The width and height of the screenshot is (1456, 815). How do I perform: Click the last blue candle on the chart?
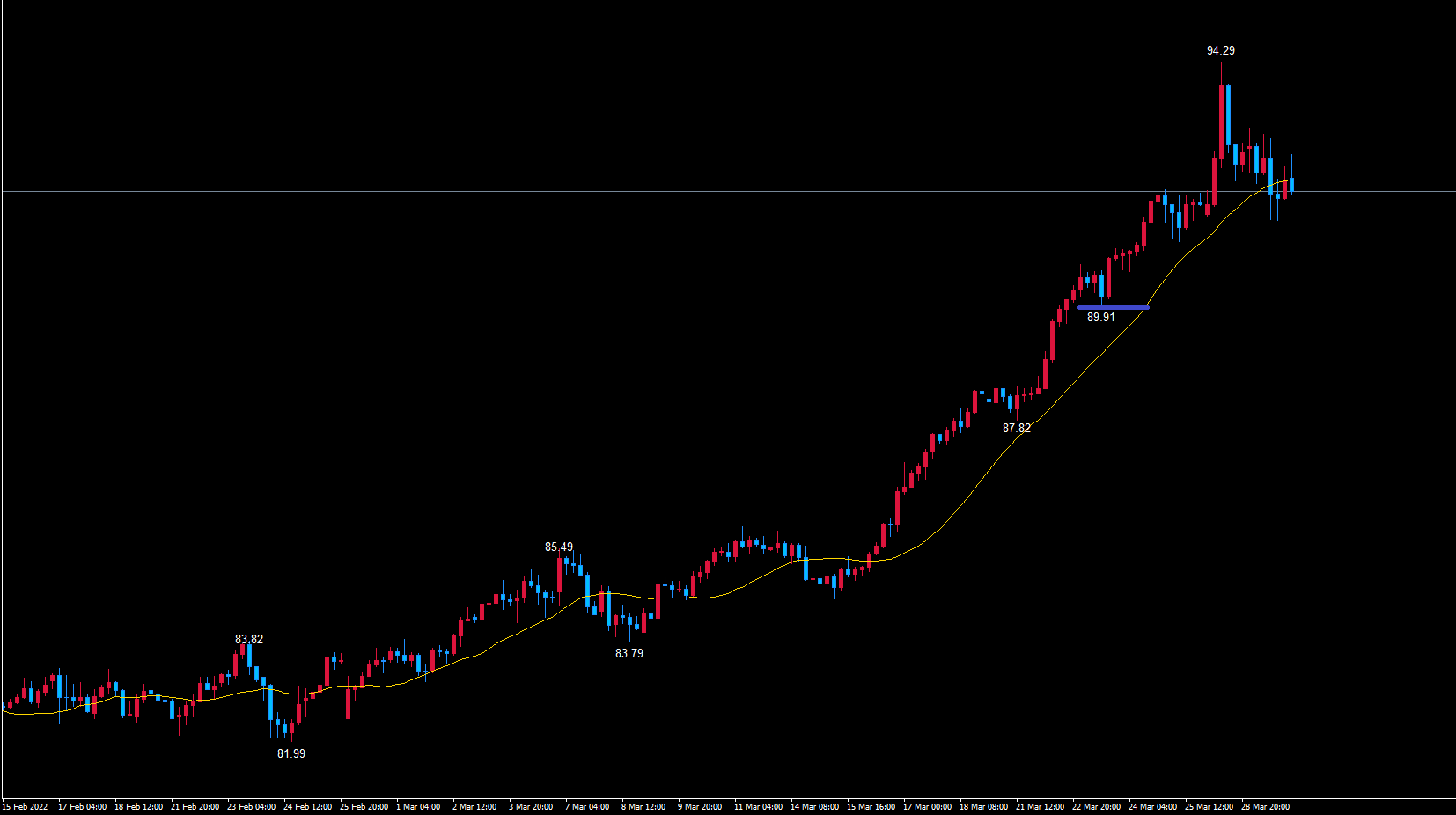(1291, 184)
